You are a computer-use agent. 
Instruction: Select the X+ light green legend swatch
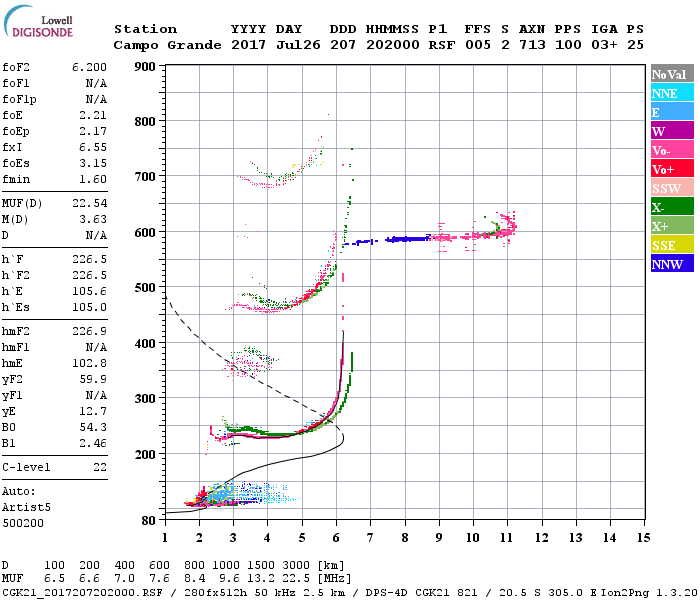pyautogui.click(x=672, y=226)
